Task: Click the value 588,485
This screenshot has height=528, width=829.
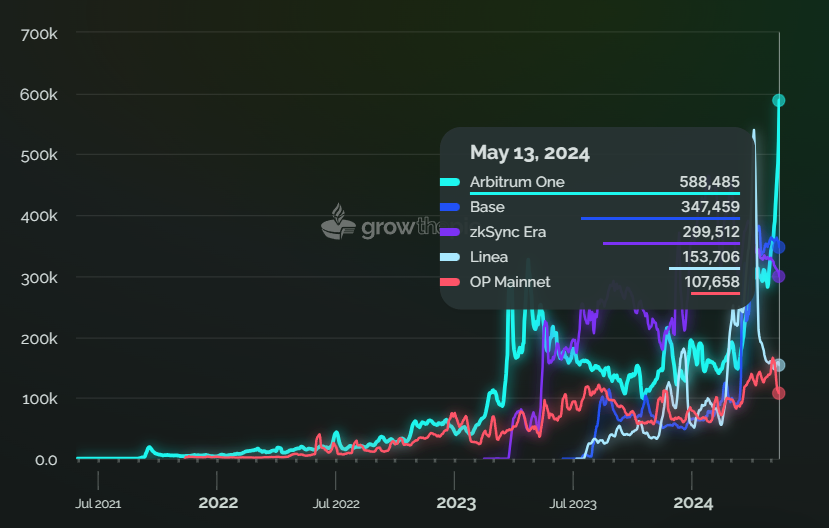Action: point(710,182)
